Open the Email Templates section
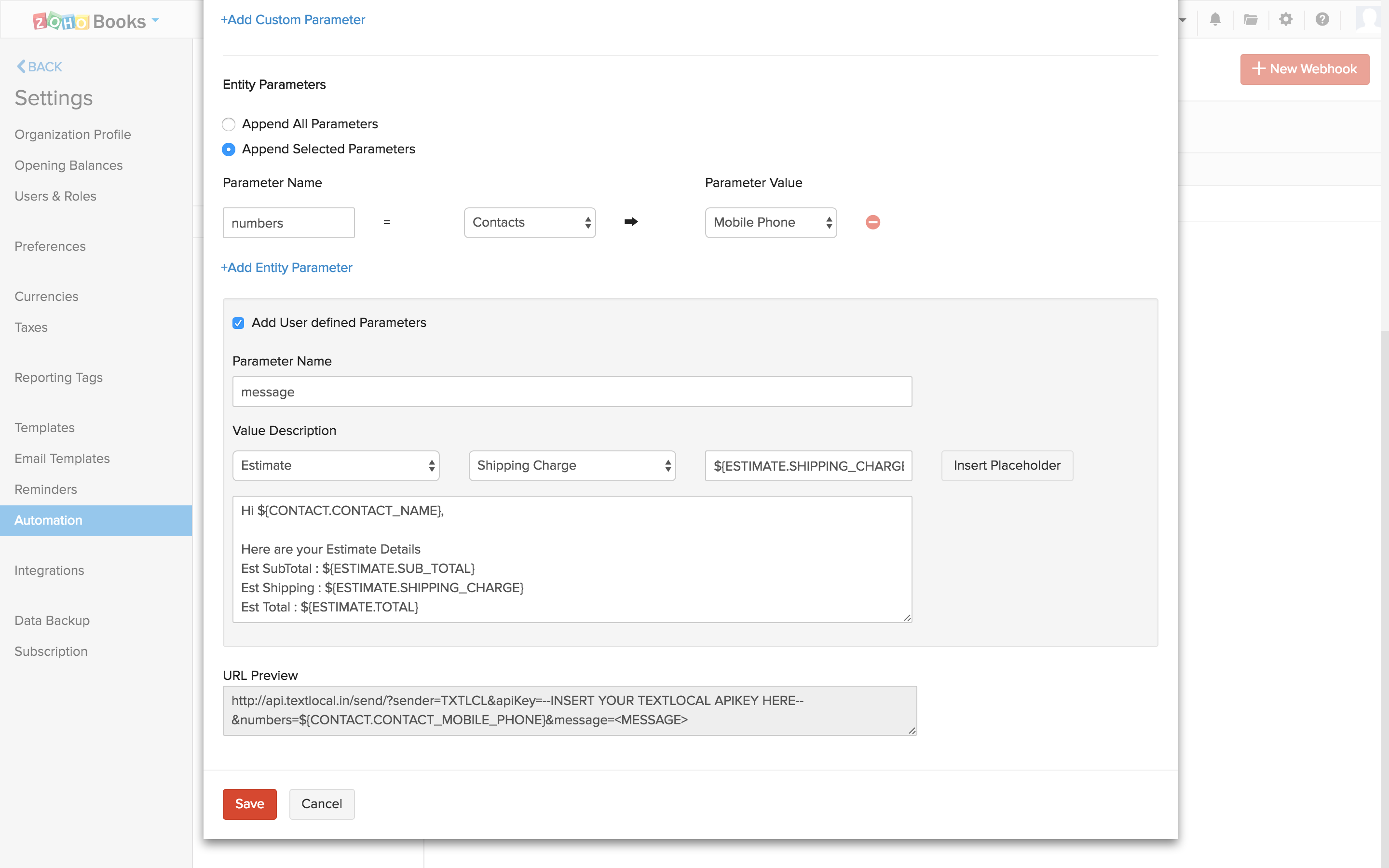1389x868 pixels. point(61,458)
